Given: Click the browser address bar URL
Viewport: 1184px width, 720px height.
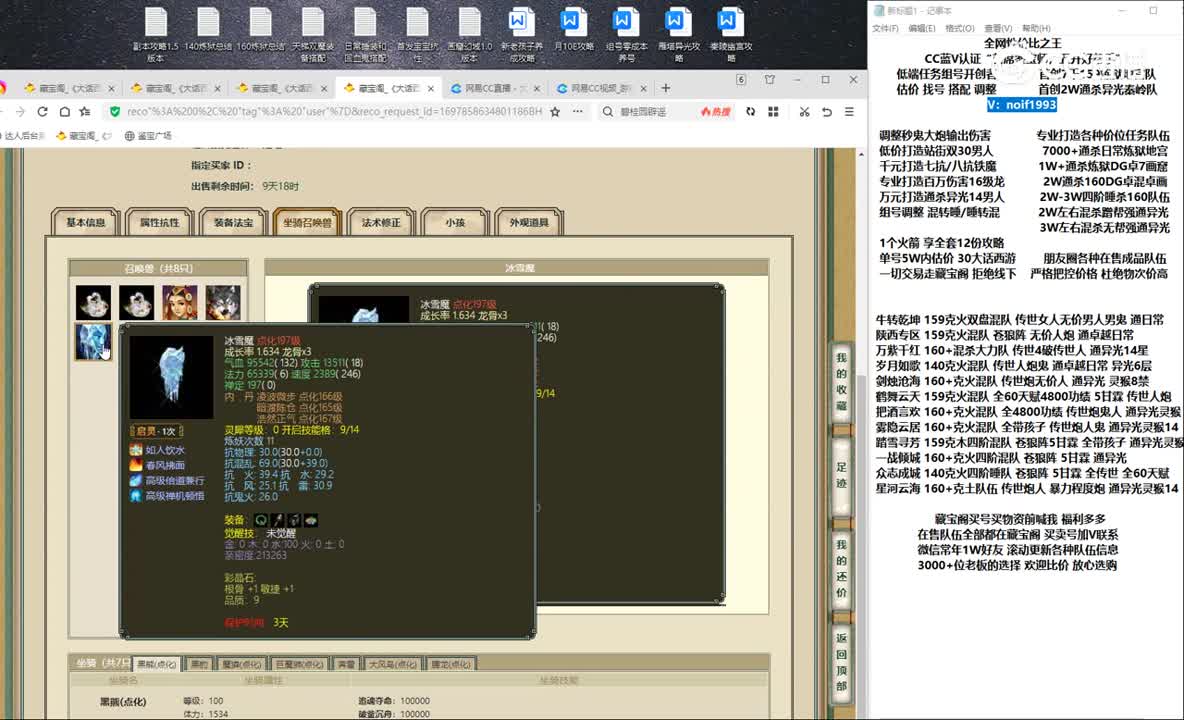Looking at the screenshot, I should (x=335, y=112).
